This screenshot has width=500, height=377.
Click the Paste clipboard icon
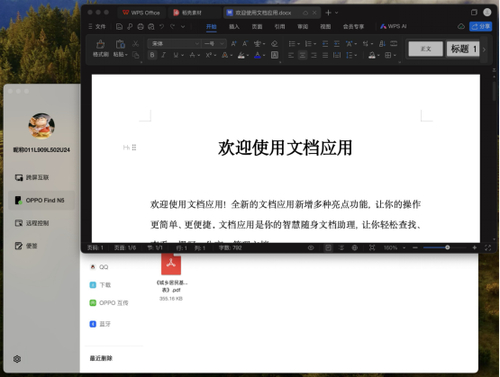120,44
